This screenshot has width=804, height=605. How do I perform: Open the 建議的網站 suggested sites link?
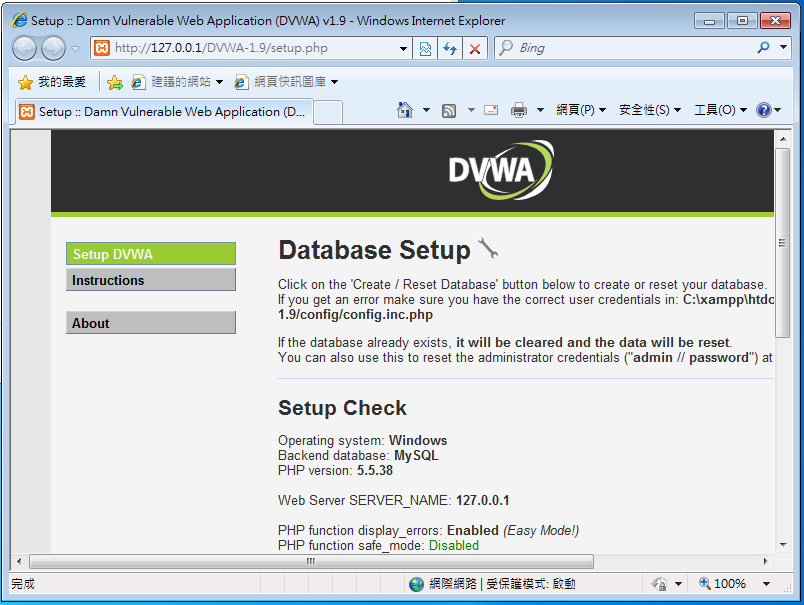(177, 82)
